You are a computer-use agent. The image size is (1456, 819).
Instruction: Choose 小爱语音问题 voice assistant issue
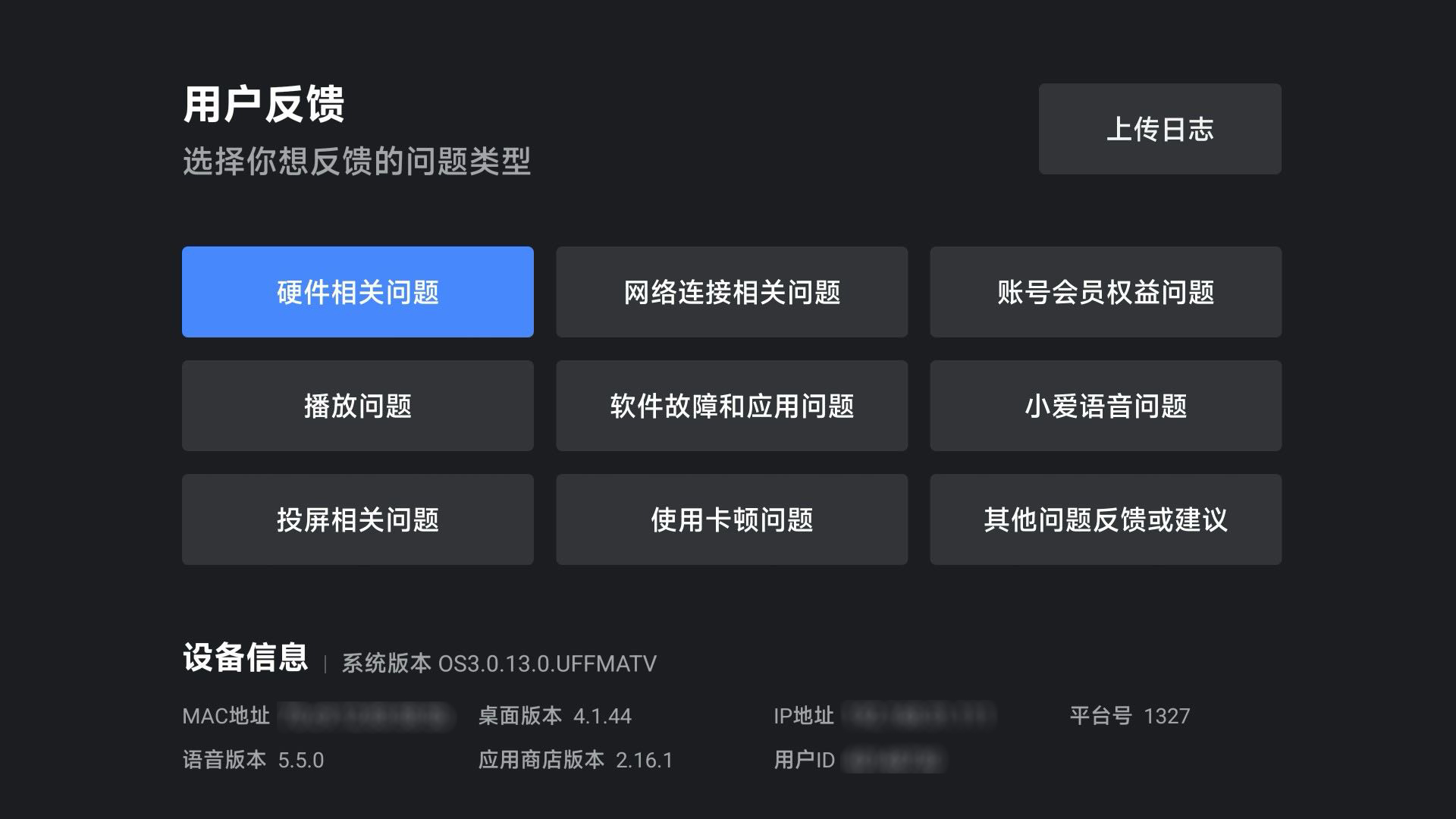coord(1105,406)
